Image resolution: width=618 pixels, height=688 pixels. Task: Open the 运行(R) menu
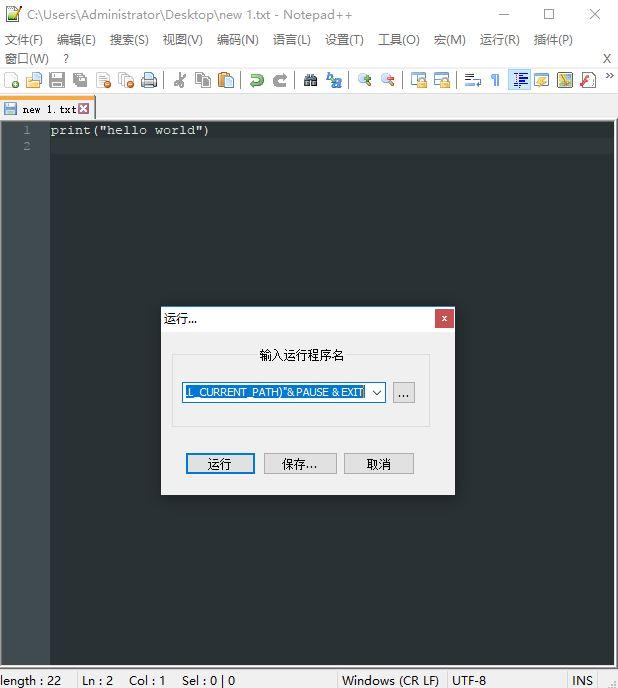pos(500,40)
